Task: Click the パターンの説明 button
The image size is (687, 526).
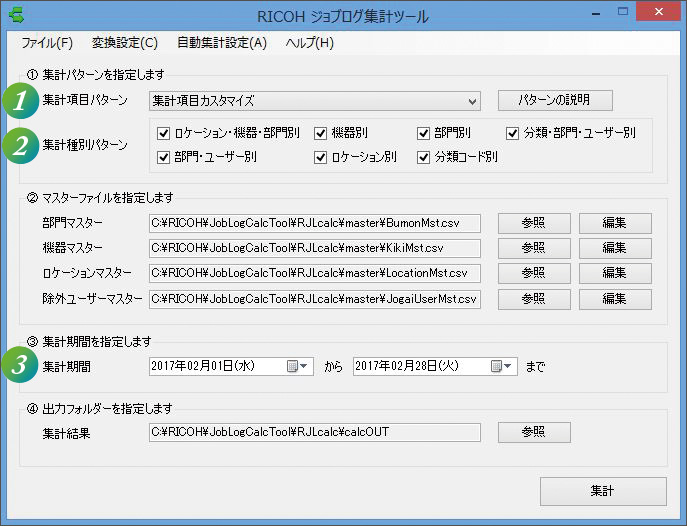Action: pyautogui.click(x=554, y=100)
